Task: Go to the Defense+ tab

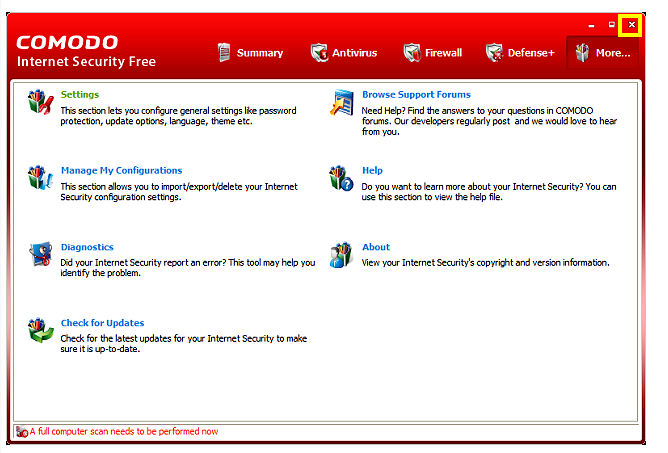Action: [x=520, y=53]
